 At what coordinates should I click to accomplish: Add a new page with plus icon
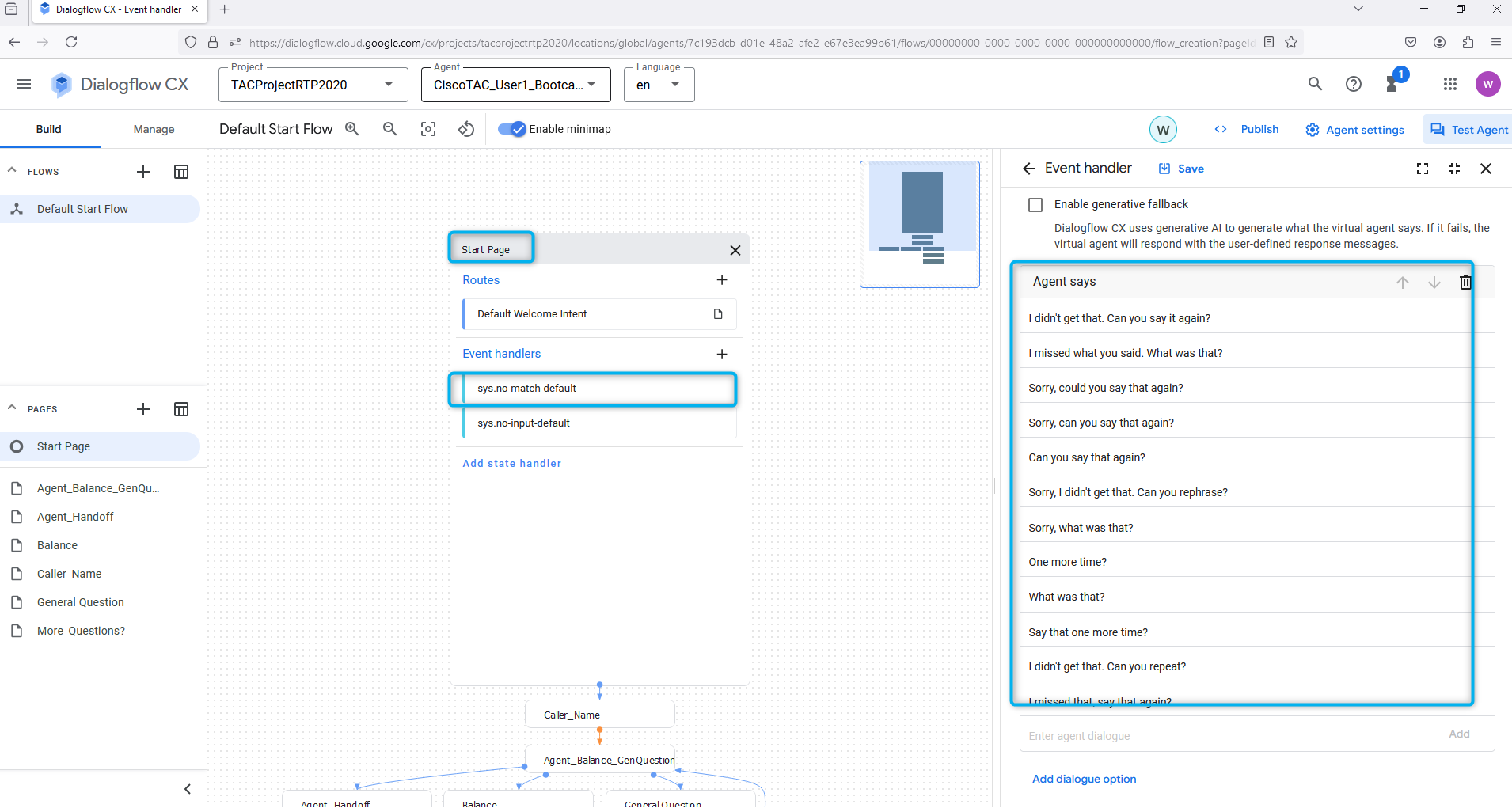143,409
